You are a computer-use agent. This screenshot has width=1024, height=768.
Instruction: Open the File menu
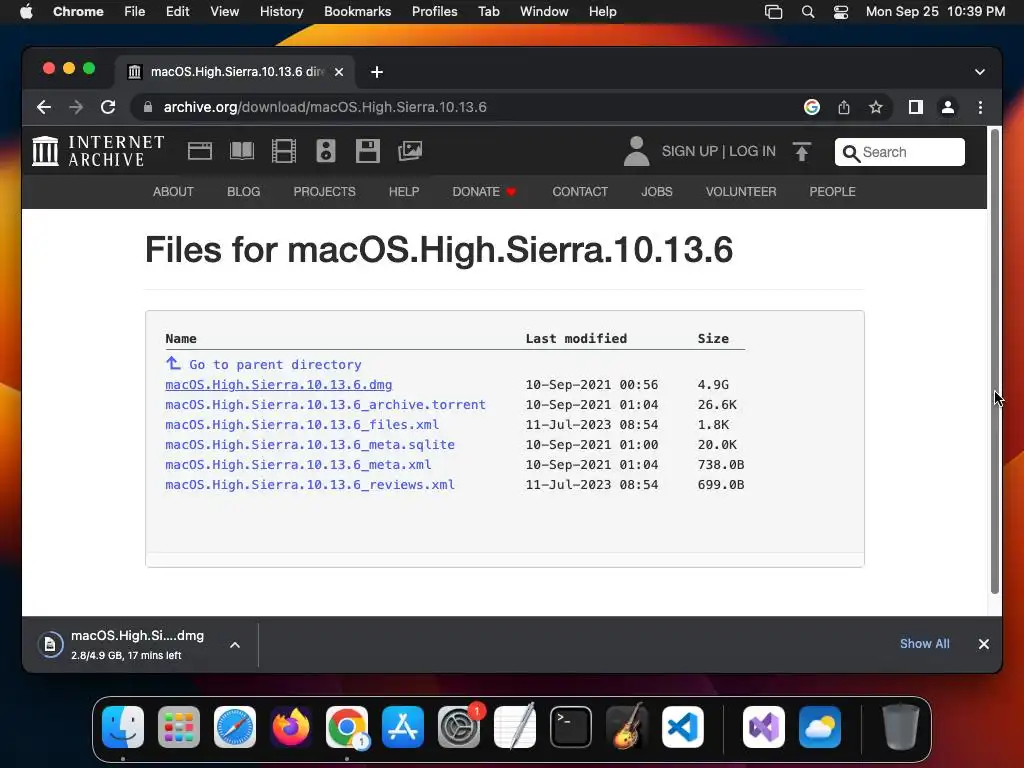pos(135,12)
